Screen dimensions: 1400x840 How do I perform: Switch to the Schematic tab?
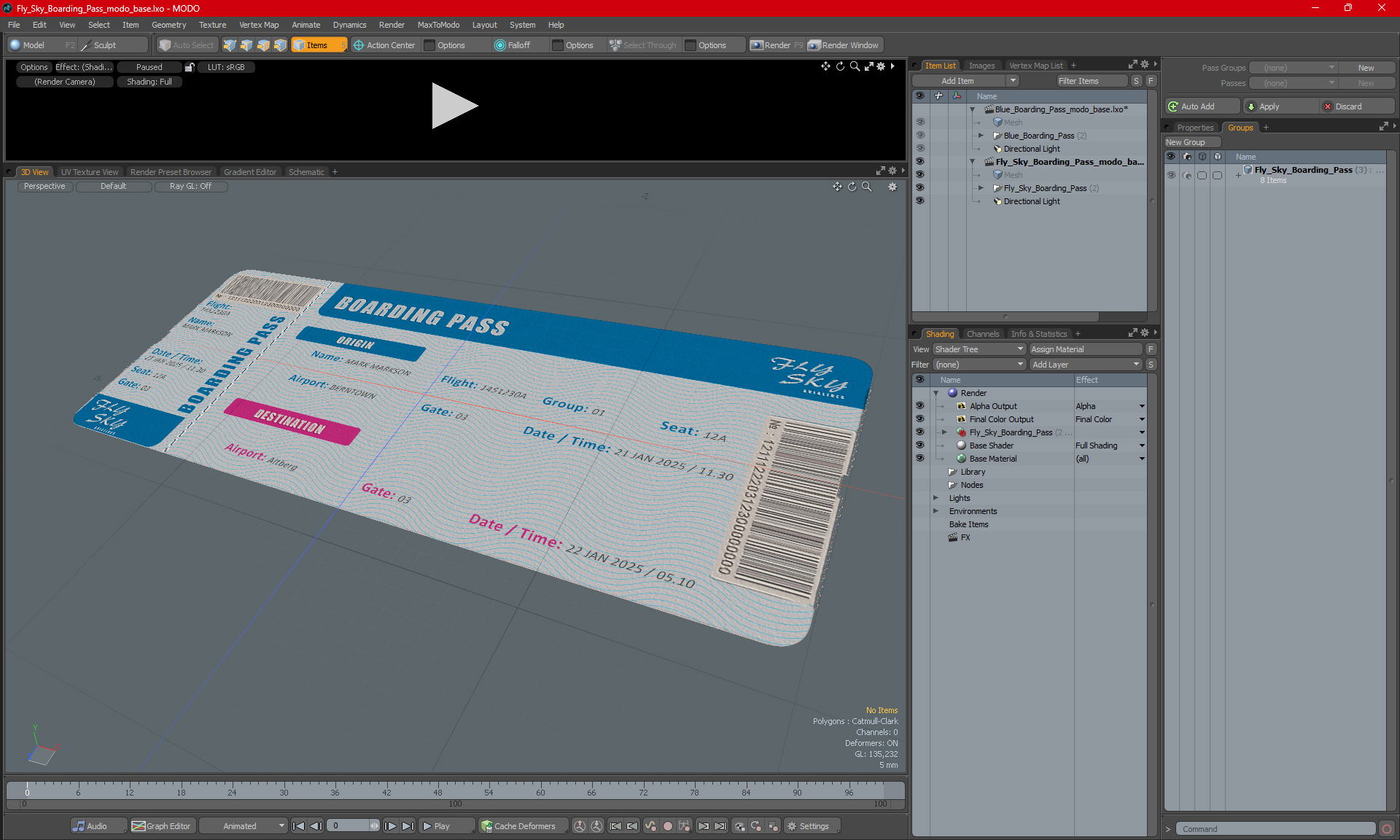306,172
